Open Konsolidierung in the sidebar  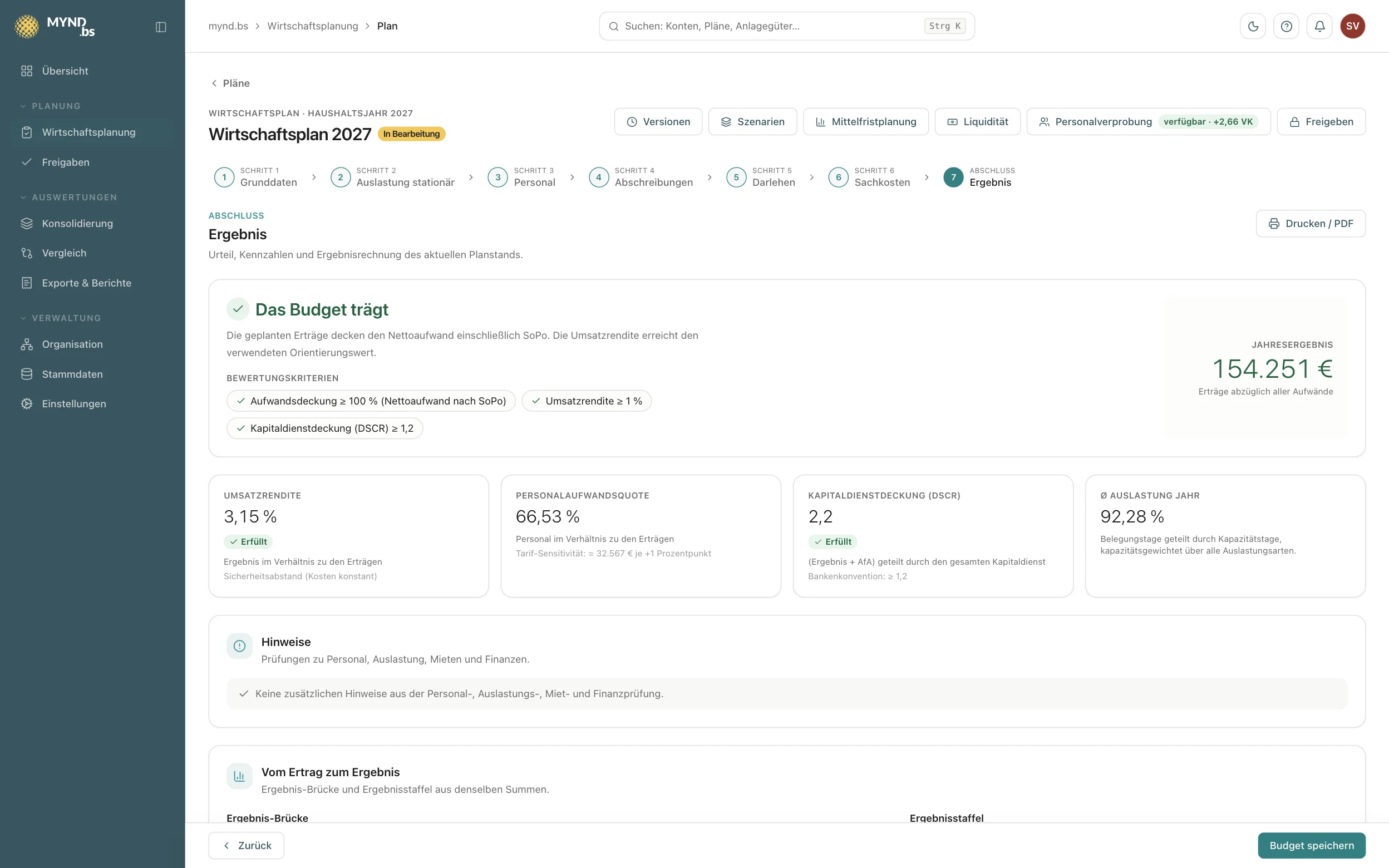92,223
